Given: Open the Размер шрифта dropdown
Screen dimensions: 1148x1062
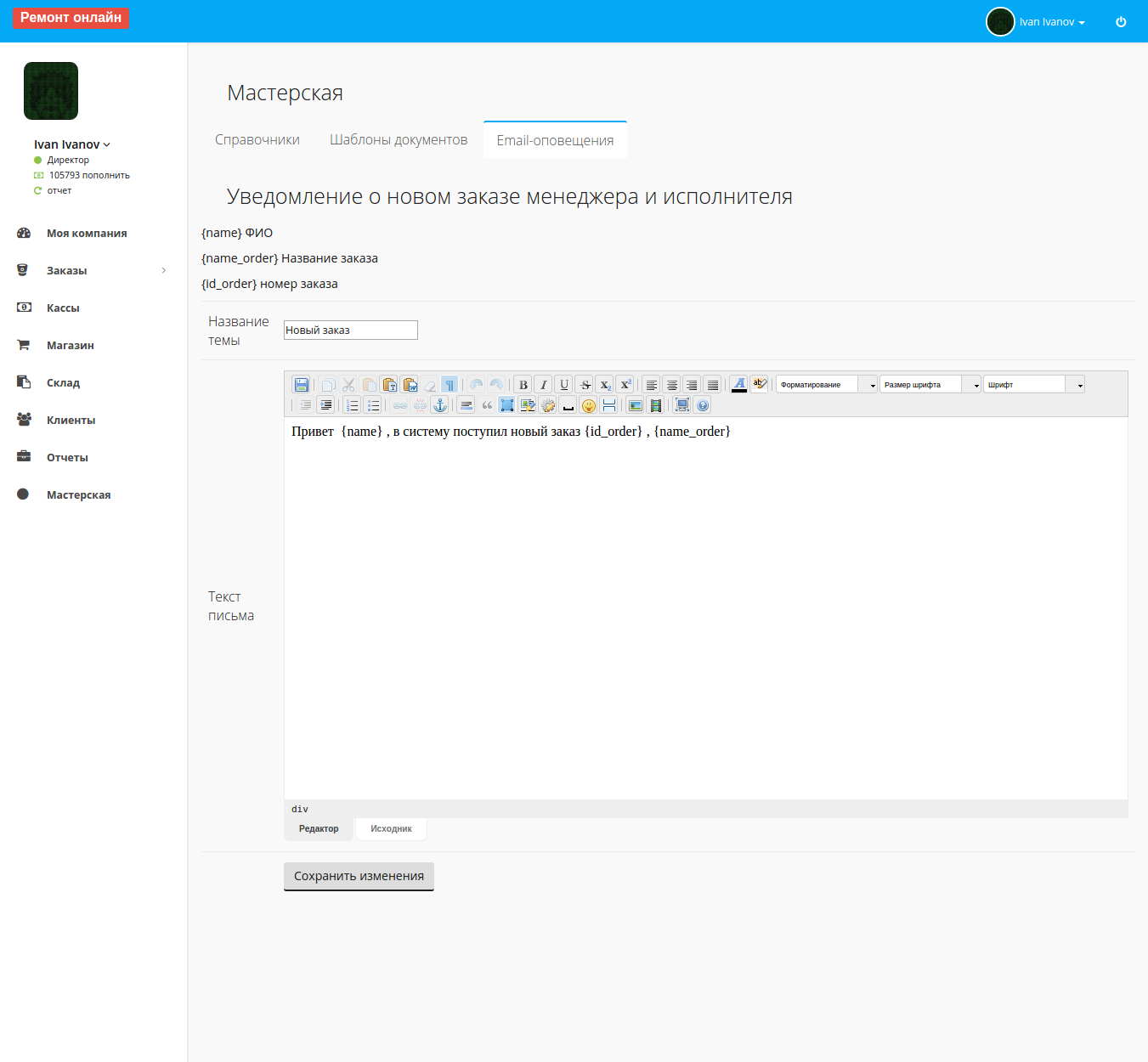Looking at the screenshot, I should [x=930, y=385].
